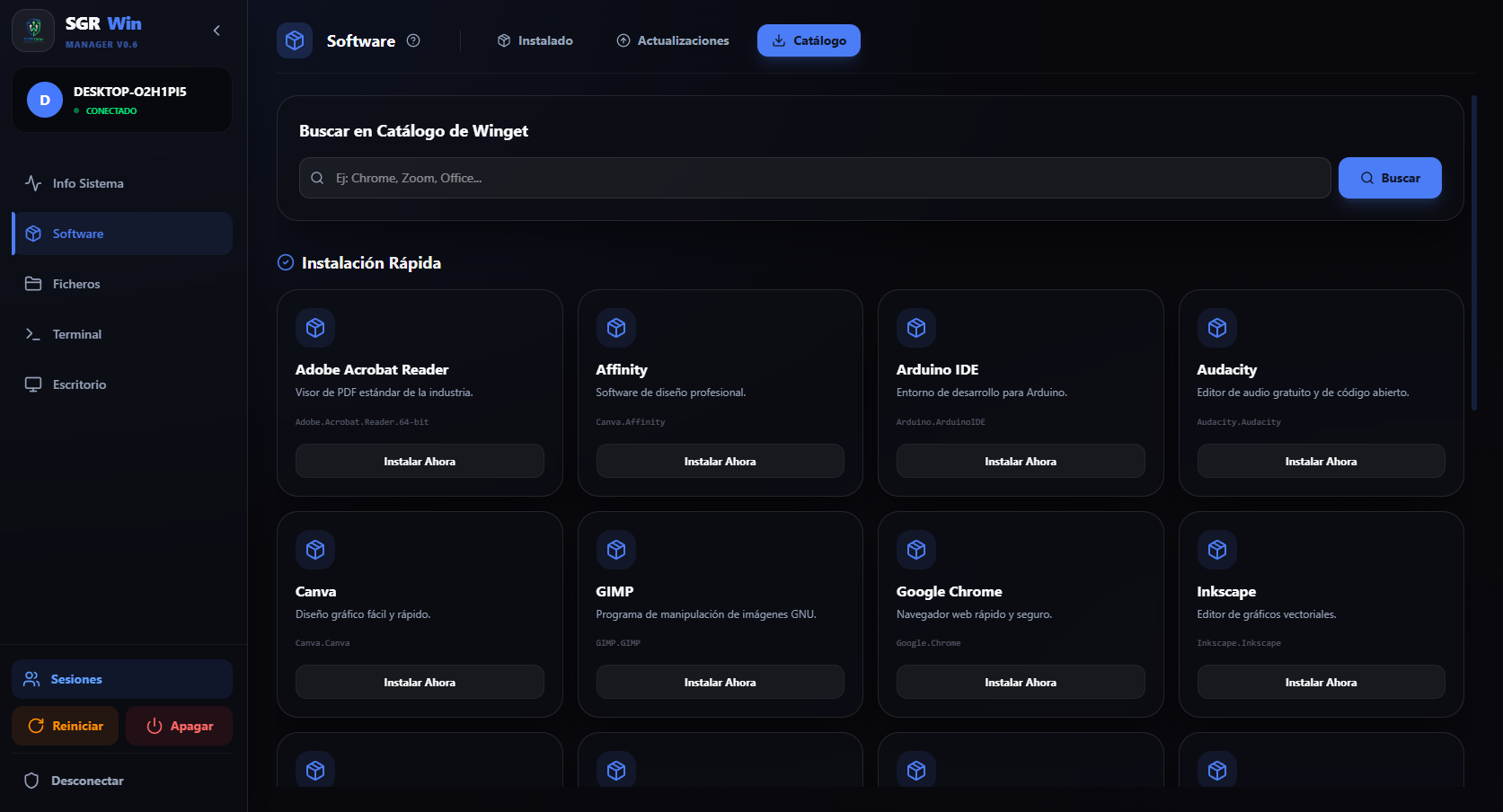Click the Affinity package icon
The image size is (1503, 812).
616,328
